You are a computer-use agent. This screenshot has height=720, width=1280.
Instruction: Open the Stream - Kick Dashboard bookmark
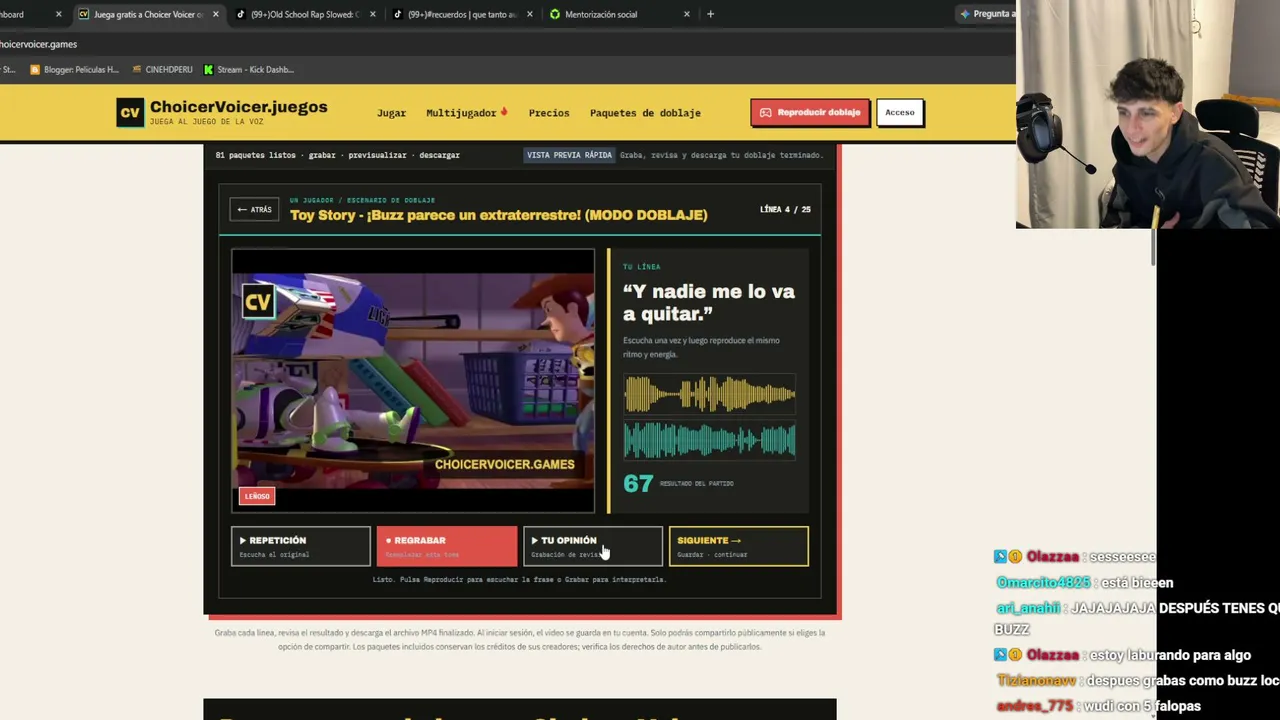coord(248,70)
